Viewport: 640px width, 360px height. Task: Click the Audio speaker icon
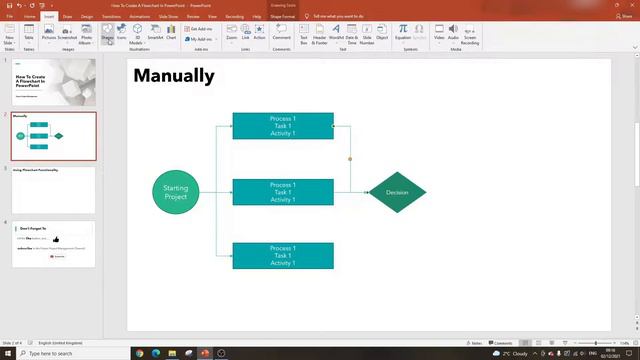click(453, 33)
